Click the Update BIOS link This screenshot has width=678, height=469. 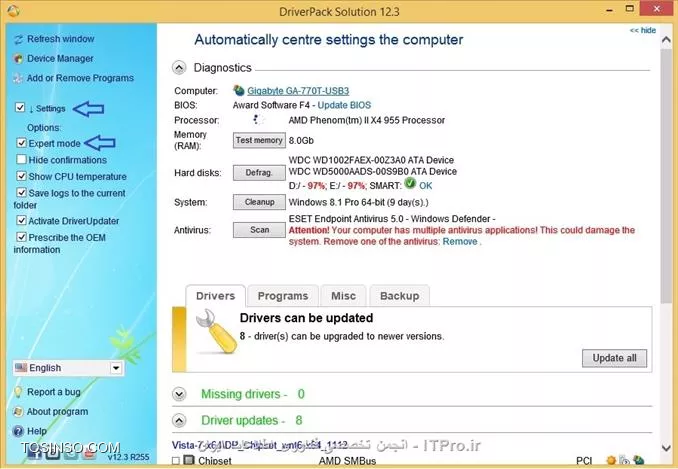click(x=344, y=105)
